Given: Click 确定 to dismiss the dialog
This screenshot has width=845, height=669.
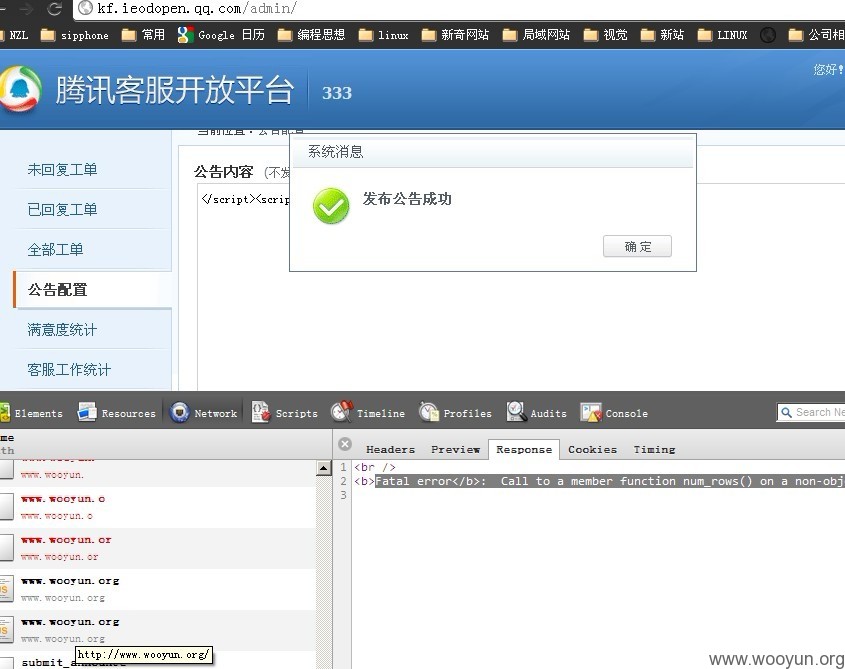Looking at the screenshot, I should point(638,246).
